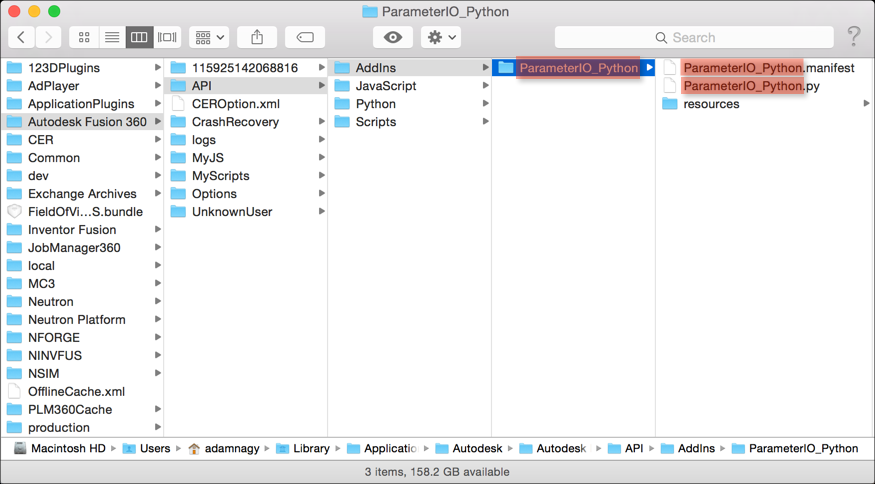Click the Share button
This screenshot has width=875, height=484.
coord(257,37)
